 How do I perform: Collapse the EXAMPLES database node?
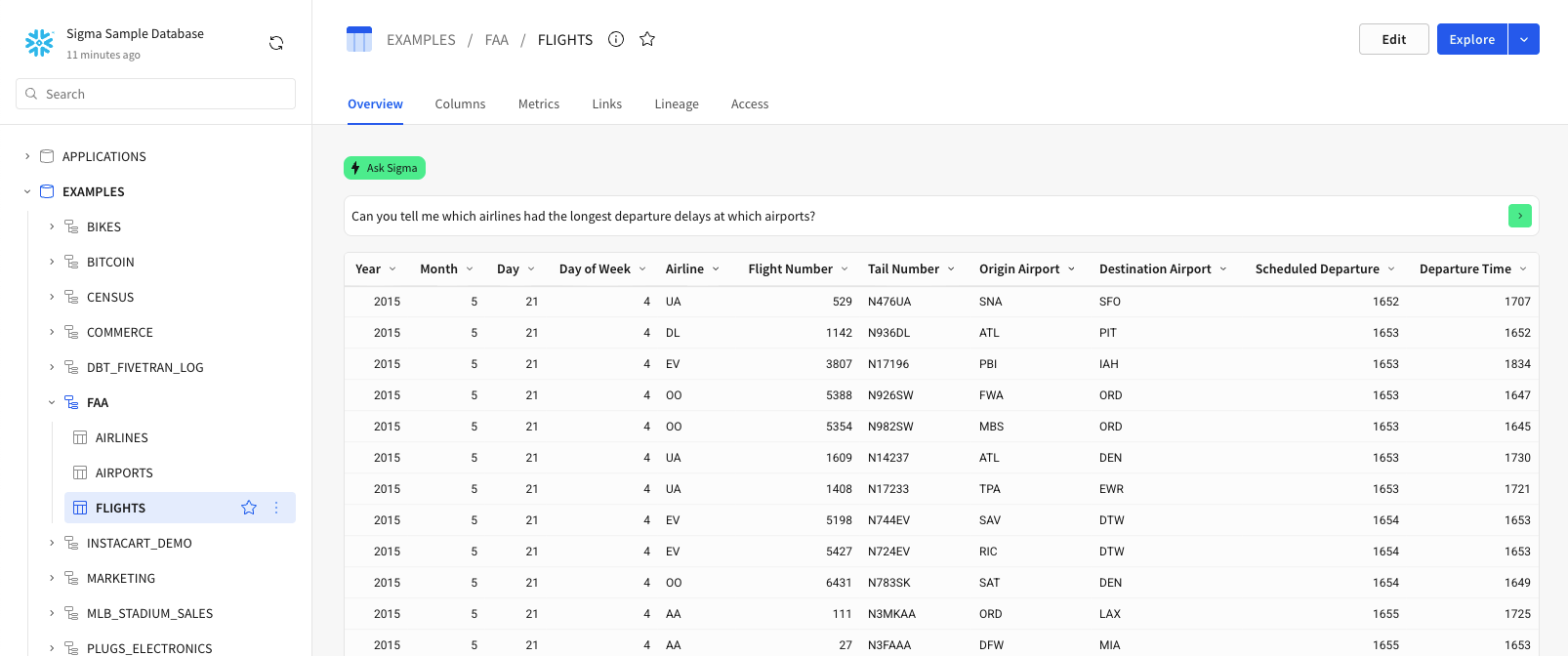coord(27,191)
